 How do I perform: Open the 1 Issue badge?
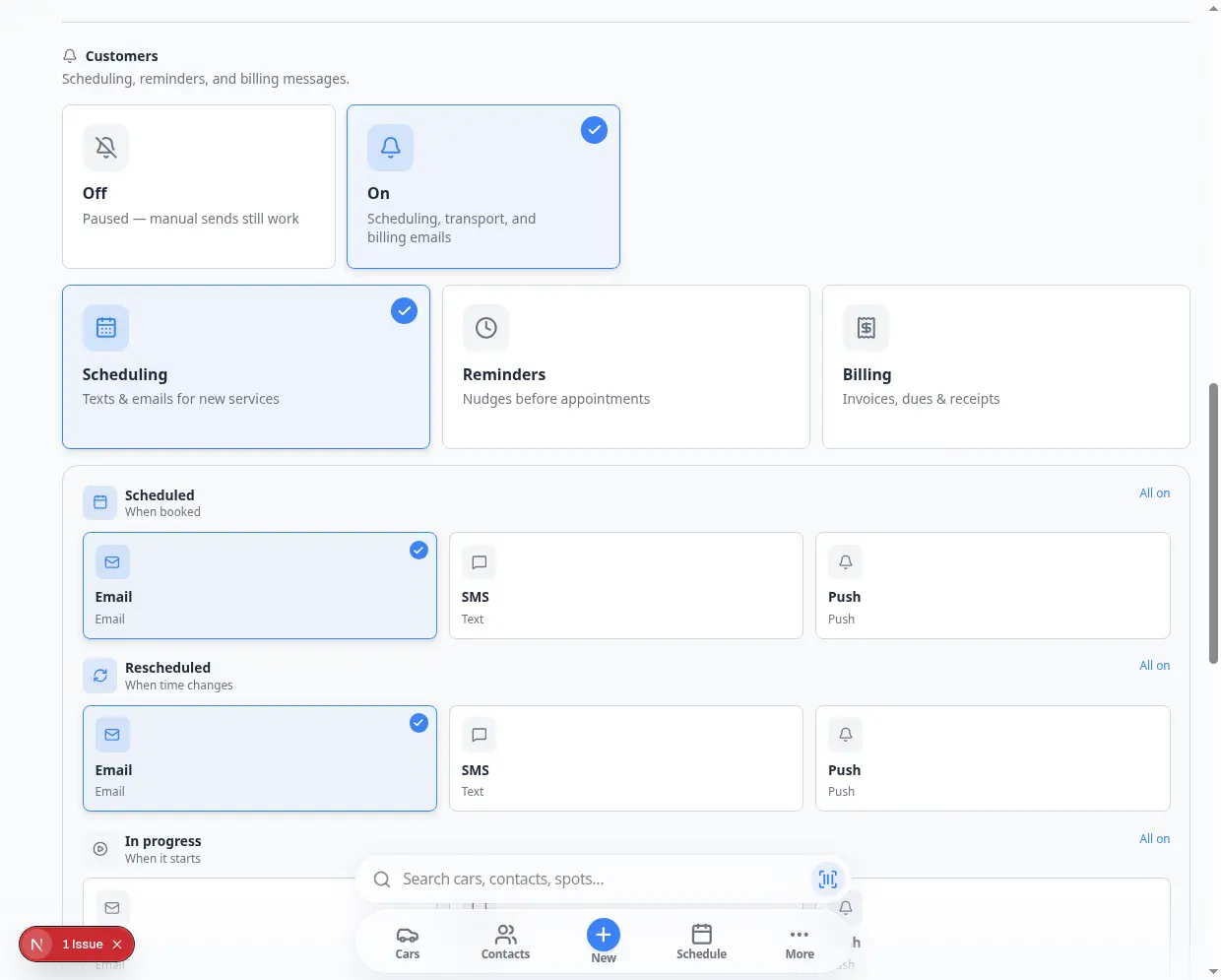click(83, 945)
